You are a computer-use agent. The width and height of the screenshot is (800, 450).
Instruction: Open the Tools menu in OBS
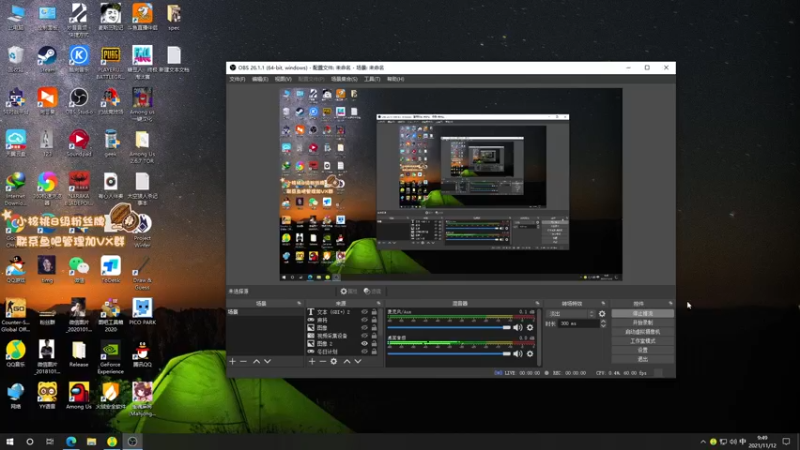tap(372, 79)
